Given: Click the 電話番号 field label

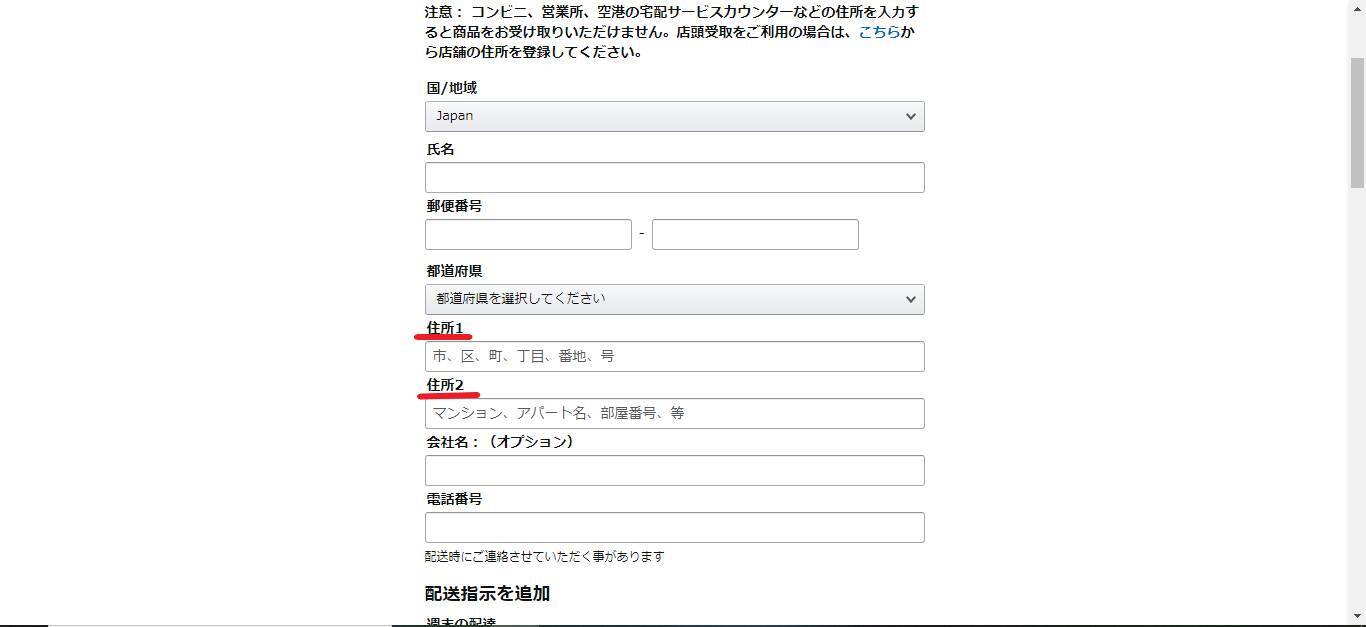Looking at the screenshot, I should (454, 499).
